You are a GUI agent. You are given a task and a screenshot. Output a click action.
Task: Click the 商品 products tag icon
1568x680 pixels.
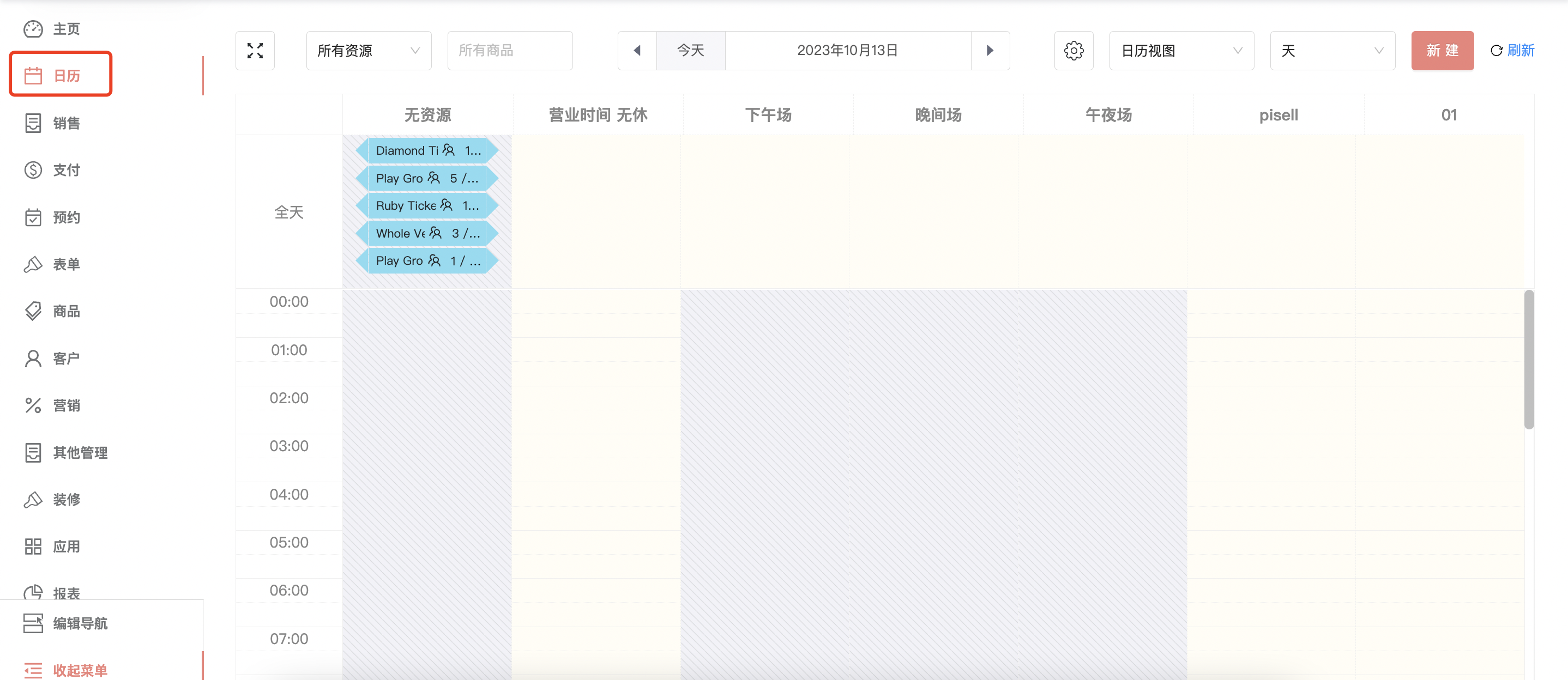point(33,311)
